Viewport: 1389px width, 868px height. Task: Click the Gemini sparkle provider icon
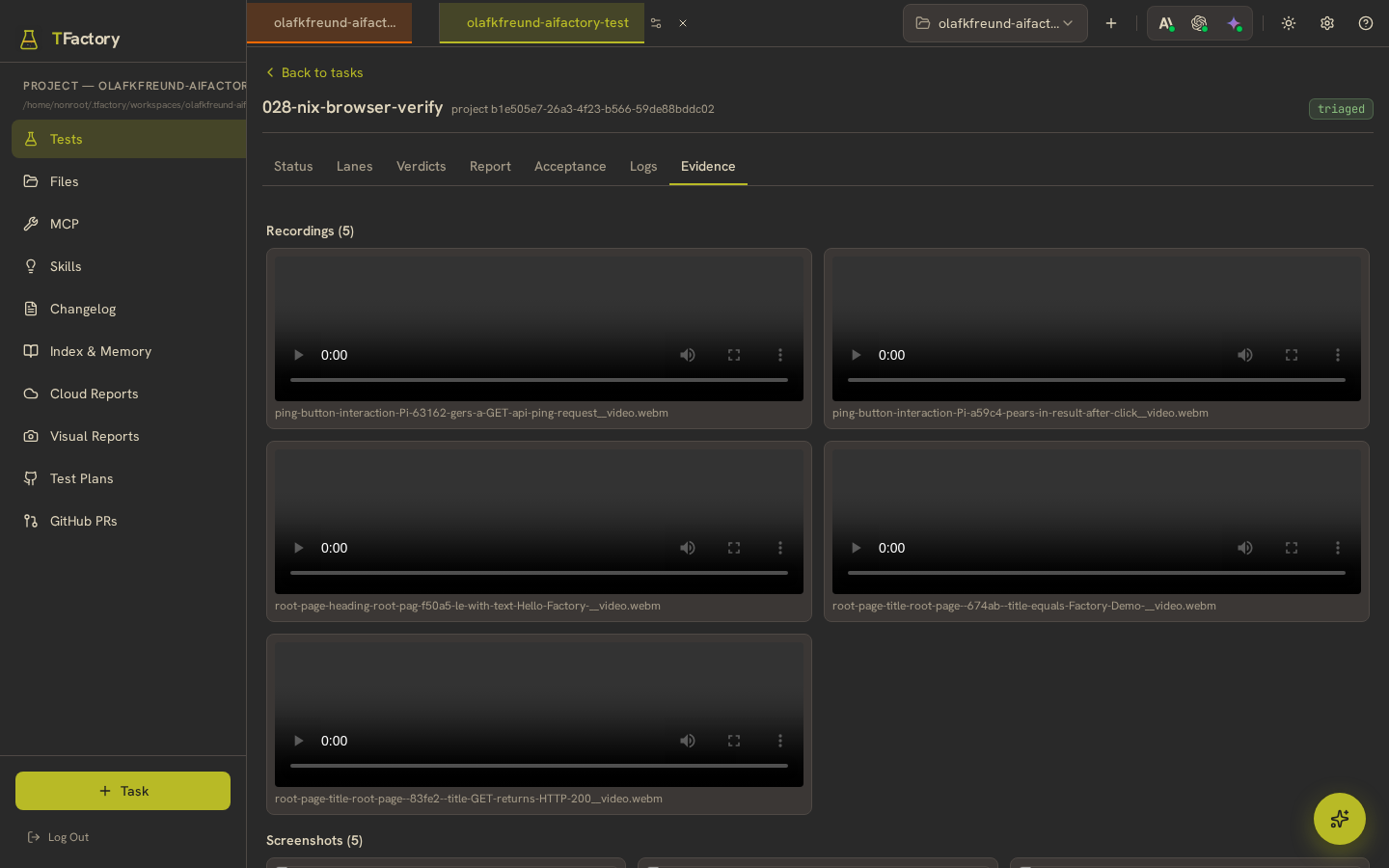click(1234, 23)
